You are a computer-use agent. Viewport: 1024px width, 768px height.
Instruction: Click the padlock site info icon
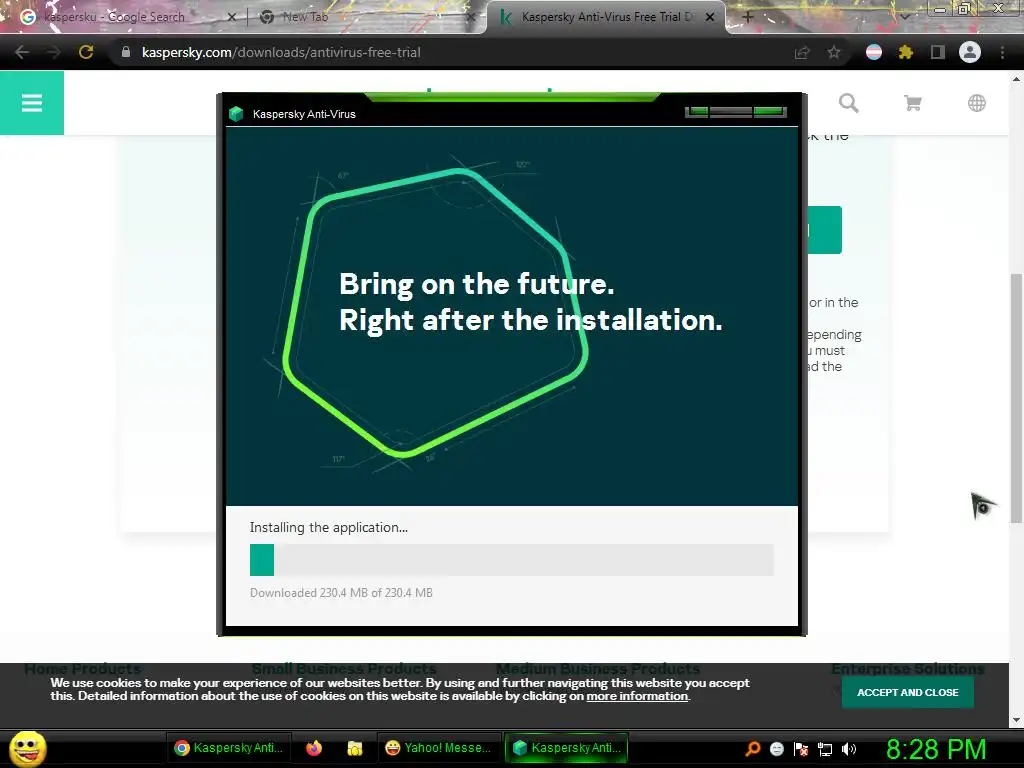pyautogui.click(x=126, y=52)
